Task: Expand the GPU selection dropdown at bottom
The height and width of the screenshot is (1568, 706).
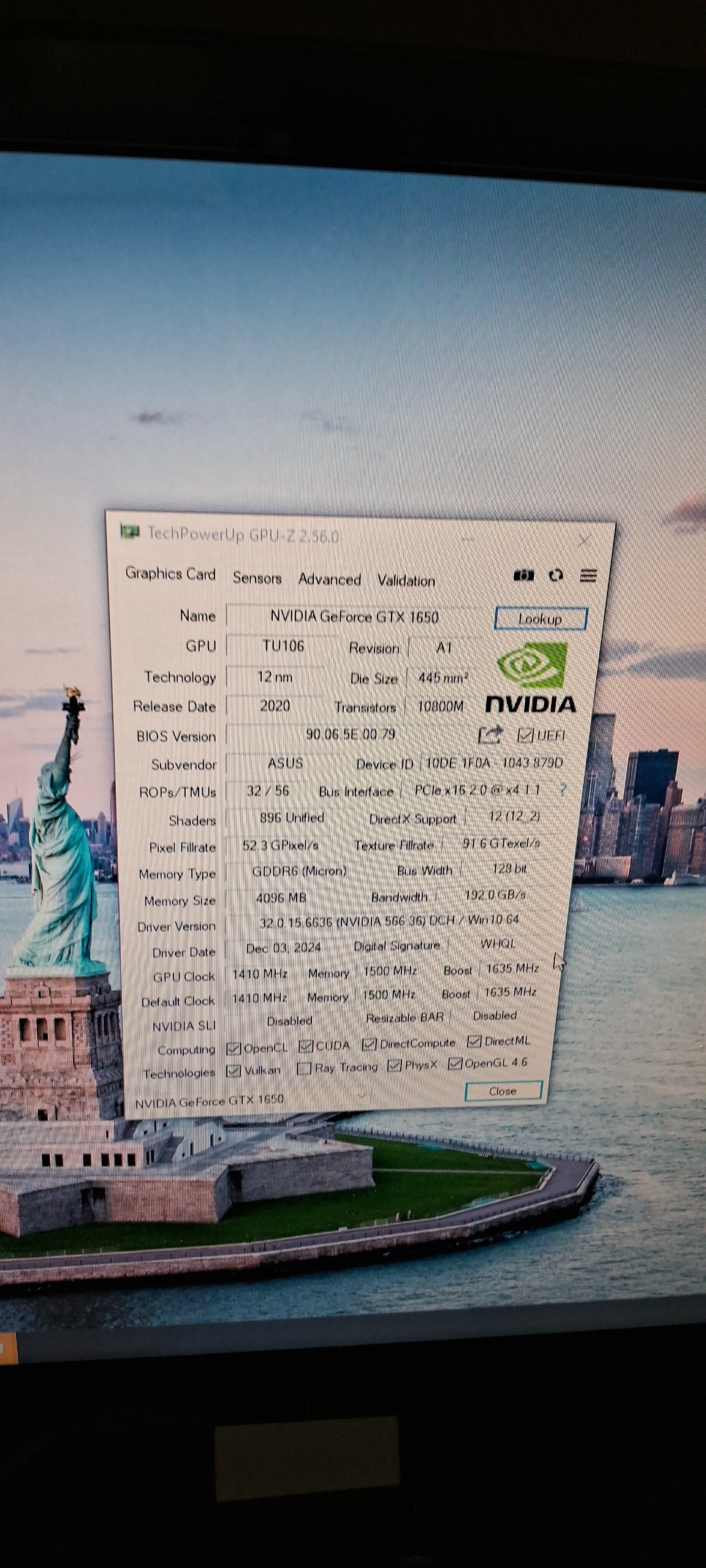Action: 362,1095
